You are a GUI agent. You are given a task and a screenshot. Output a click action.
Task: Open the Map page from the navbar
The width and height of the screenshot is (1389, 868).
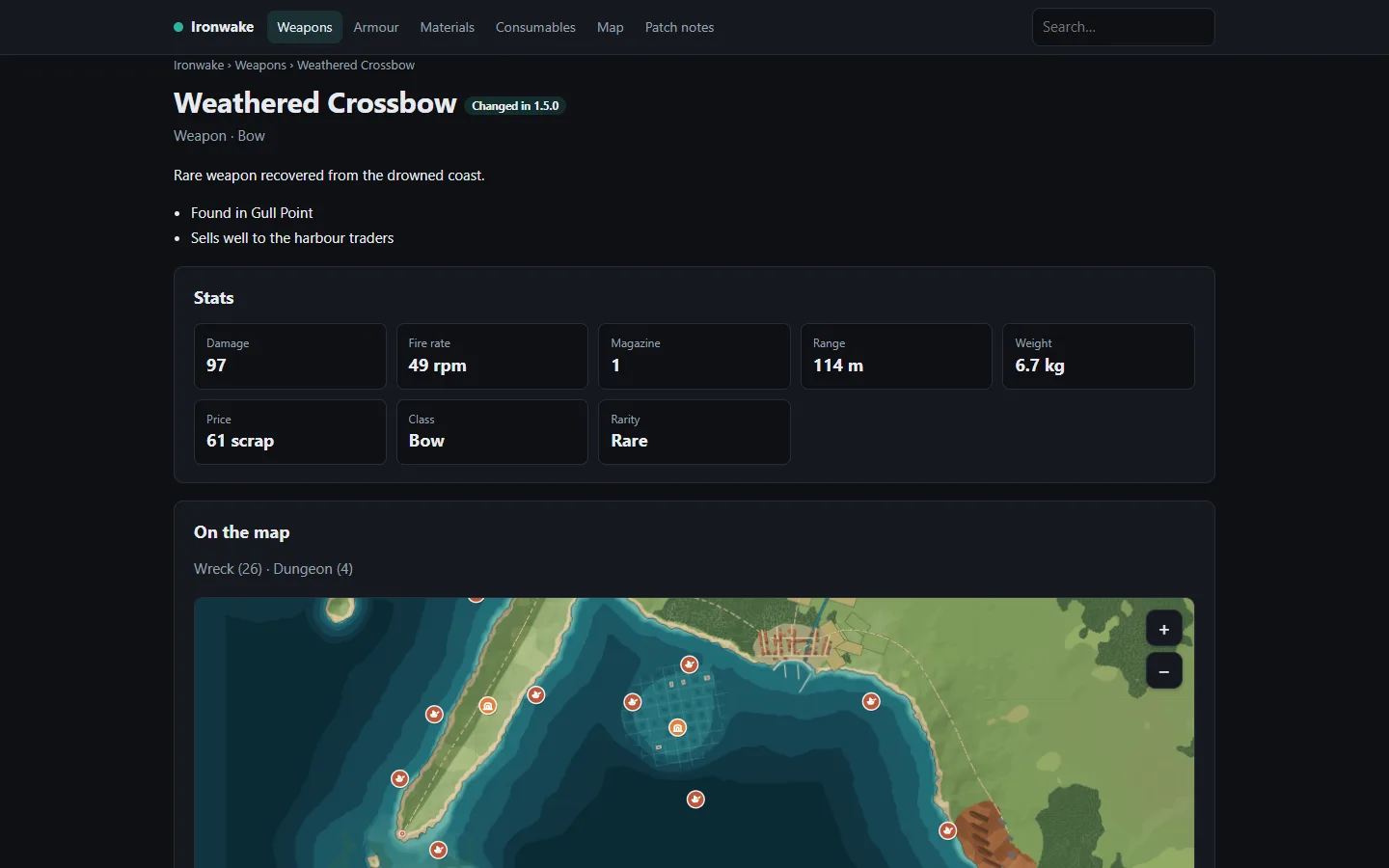pyautogui.click(x=611, y=27)
